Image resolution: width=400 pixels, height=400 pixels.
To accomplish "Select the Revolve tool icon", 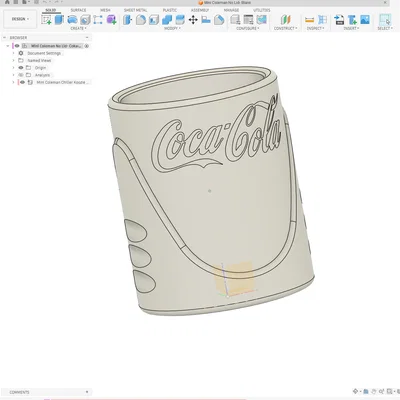I will click(72, 20).
